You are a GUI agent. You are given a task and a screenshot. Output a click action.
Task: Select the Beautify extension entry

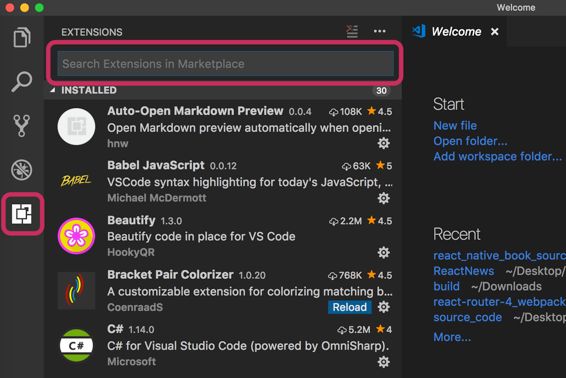(223, 236)
